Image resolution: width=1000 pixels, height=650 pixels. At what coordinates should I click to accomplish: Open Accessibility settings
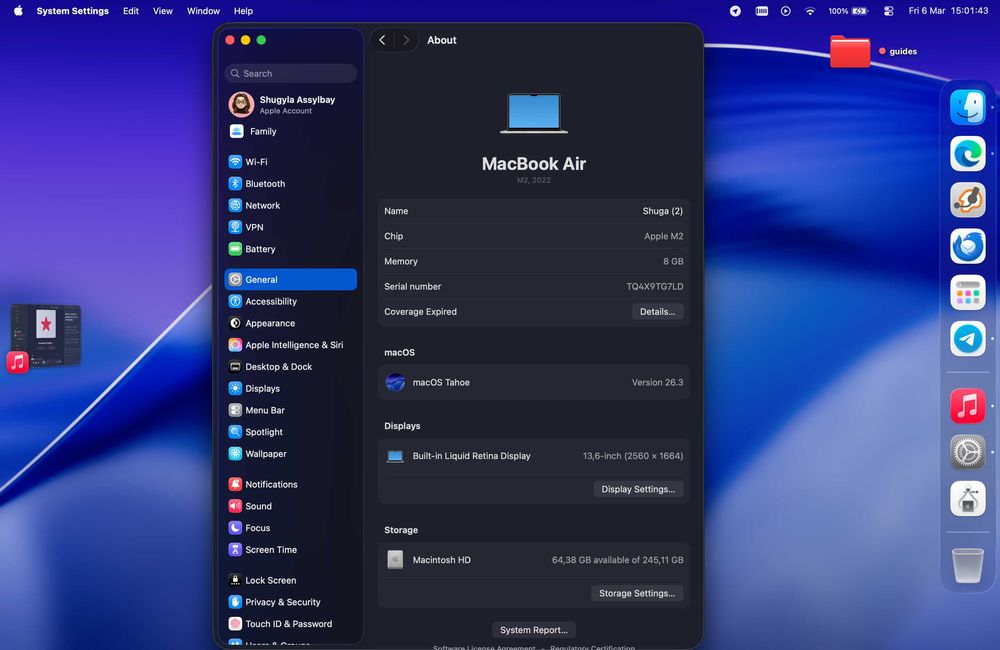click(x=290, y=301)
